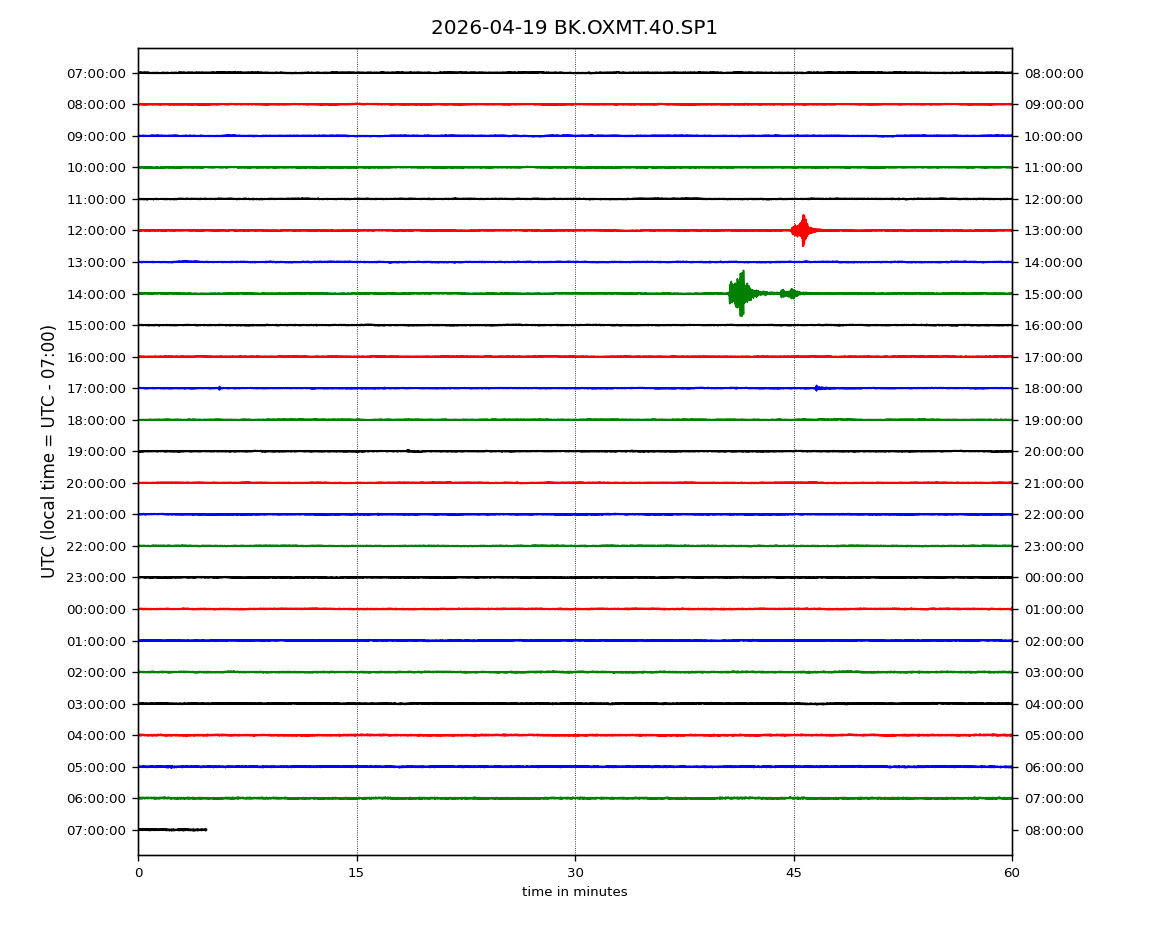Click the small blue spike near minute 46

pyautogui.click(x=817, y=388)
